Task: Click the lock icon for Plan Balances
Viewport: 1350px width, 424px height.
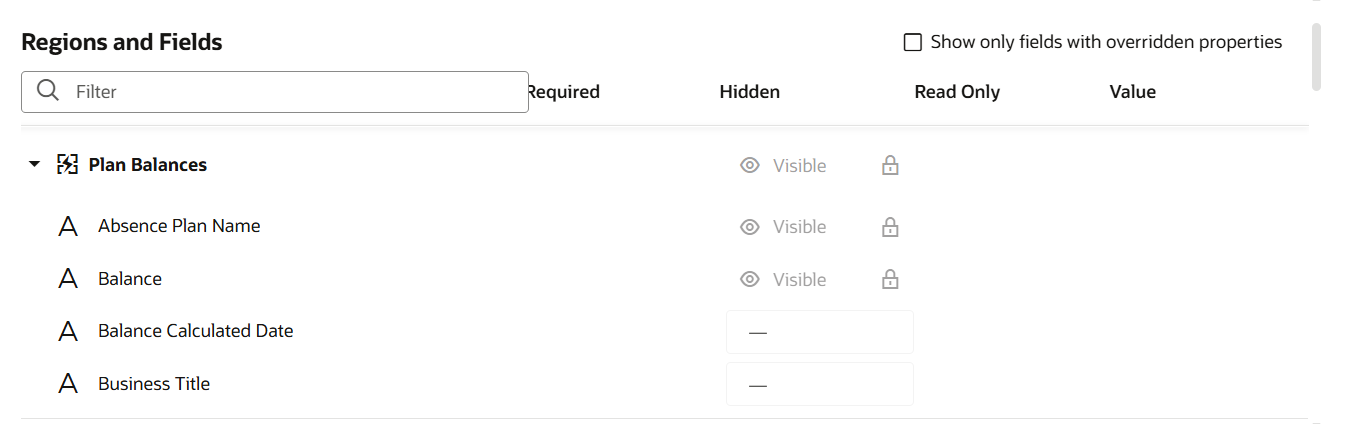Action: (890, 165)
